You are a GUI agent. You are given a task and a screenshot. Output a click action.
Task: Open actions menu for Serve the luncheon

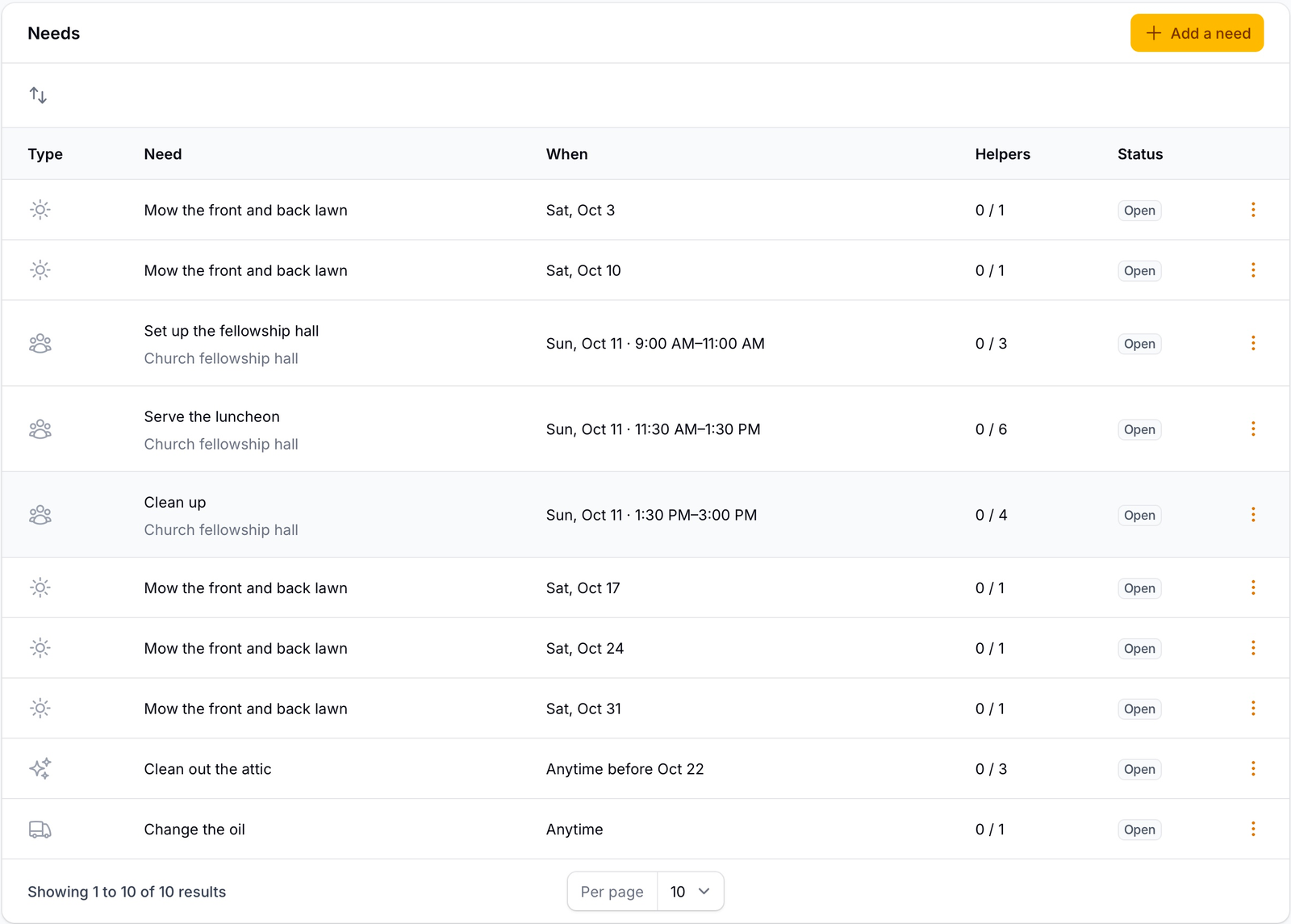[1253, 429]
